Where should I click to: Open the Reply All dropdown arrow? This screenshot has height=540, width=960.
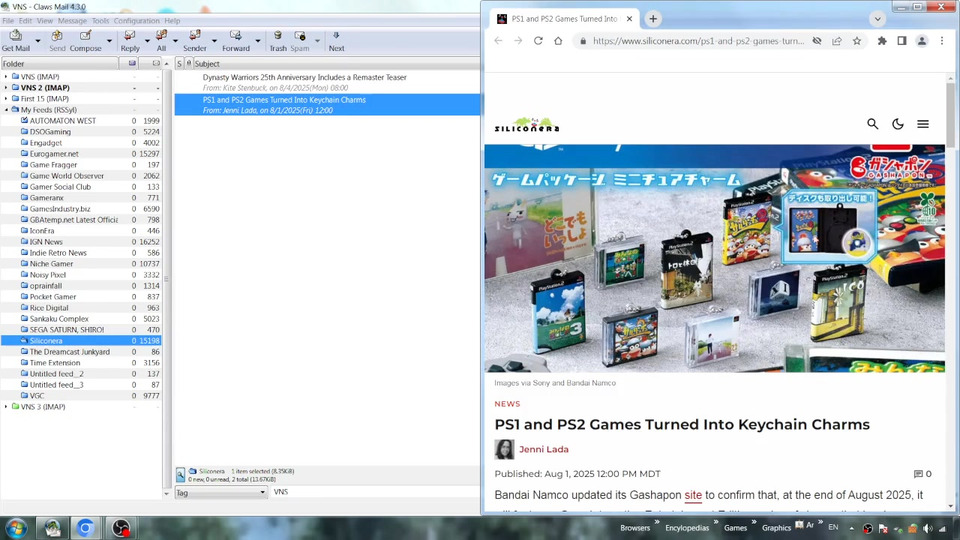tap(175, 41)
